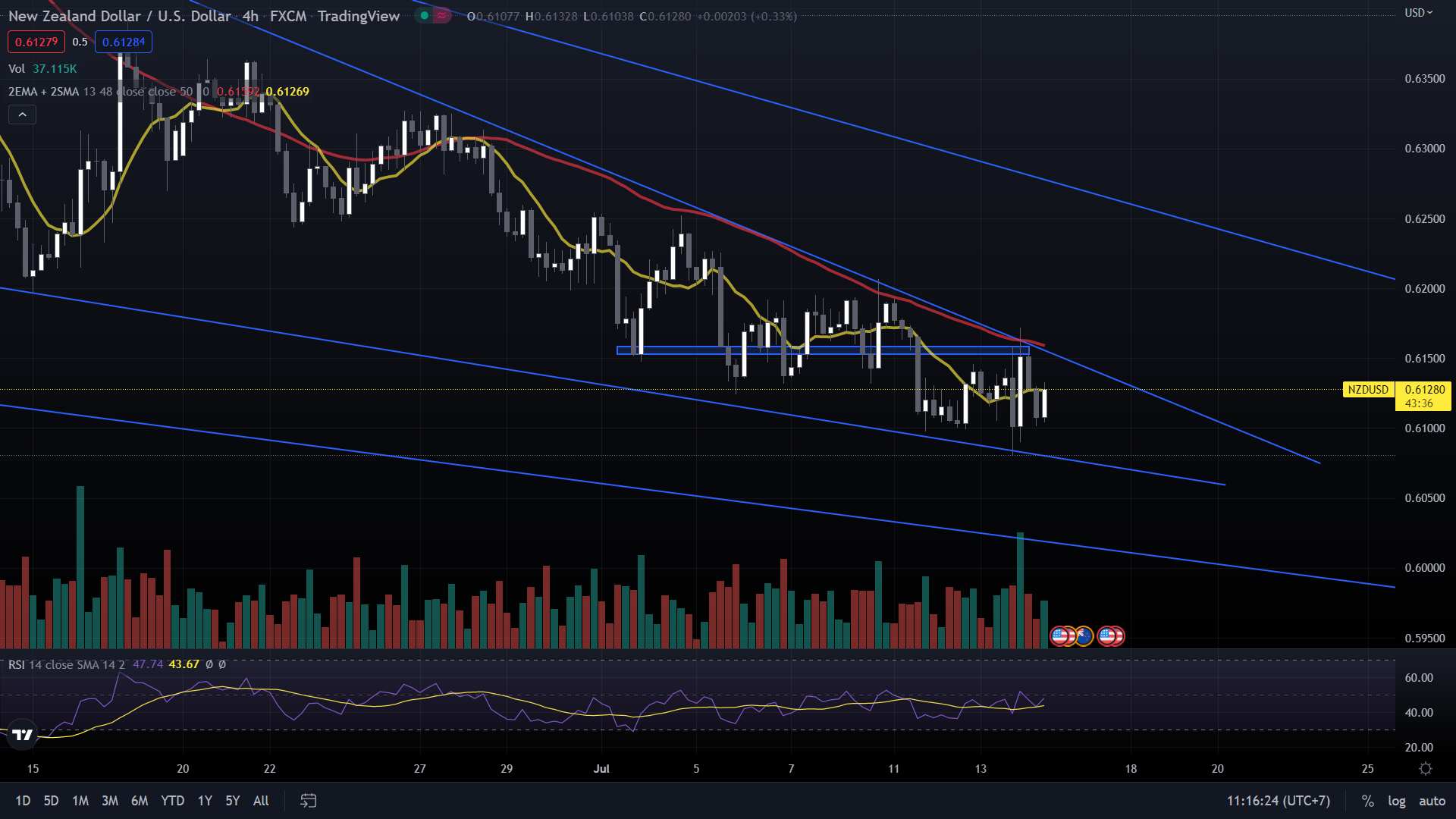Click the 0.62500 price axis label
Image resolution: width=1456 pixels, height=819 pixels.
pos(1425,219)
